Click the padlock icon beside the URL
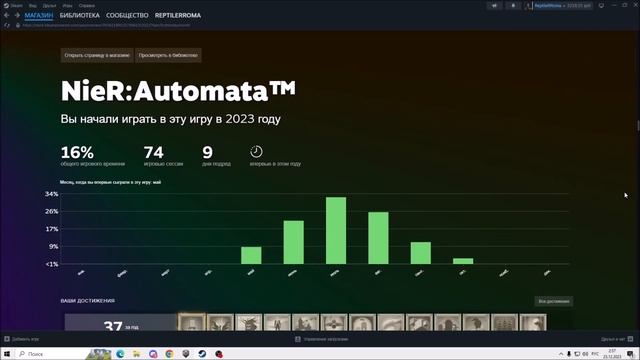The height and width of the screenshot is (360, 640). click(18, 25)
